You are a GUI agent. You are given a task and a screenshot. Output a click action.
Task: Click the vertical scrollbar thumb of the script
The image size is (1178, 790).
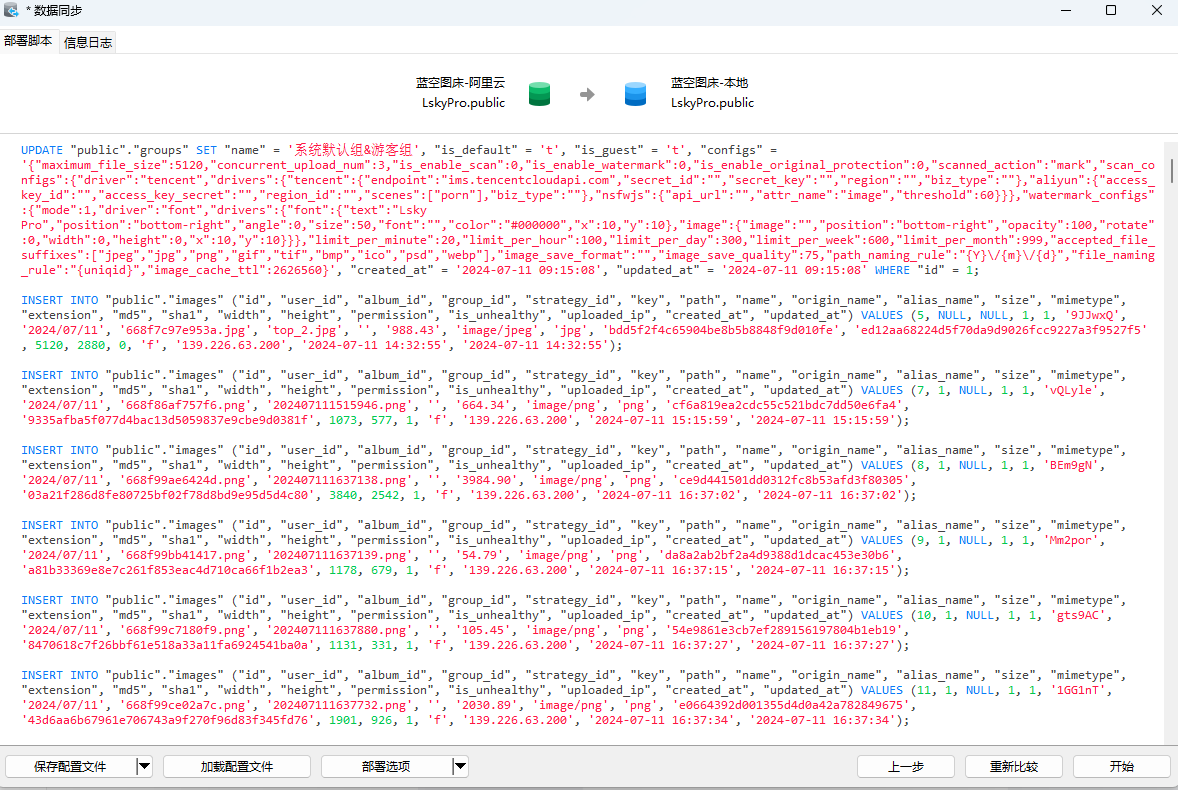[x=1171, y=170]
